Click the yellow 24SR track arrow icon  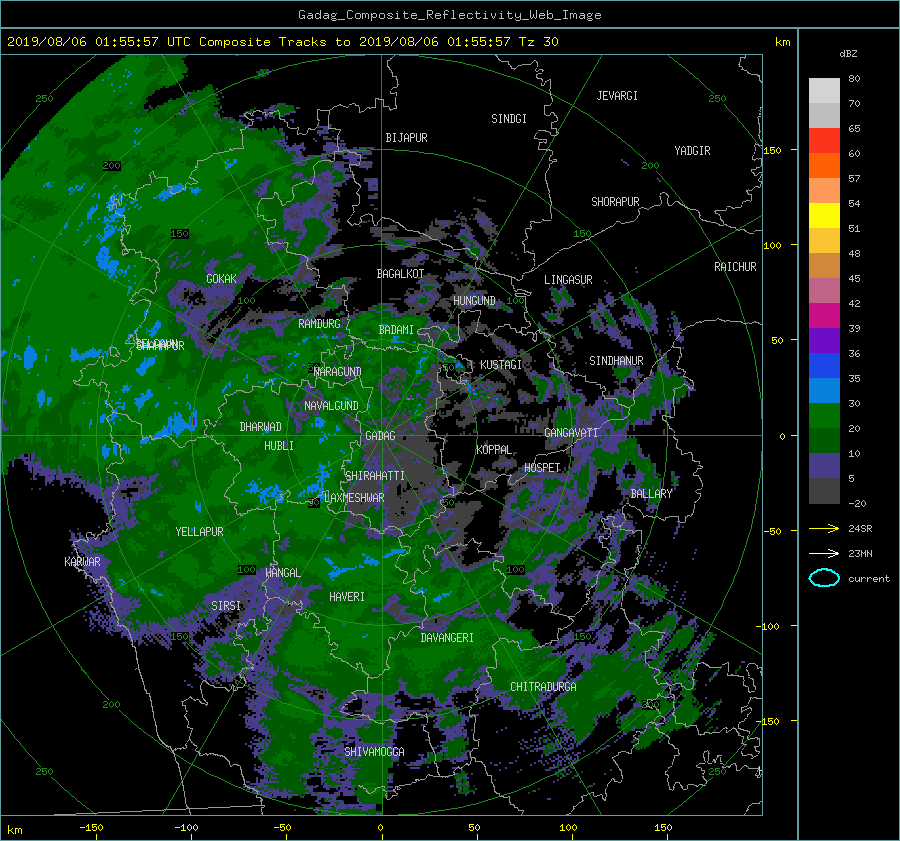[x=824, y=528]
